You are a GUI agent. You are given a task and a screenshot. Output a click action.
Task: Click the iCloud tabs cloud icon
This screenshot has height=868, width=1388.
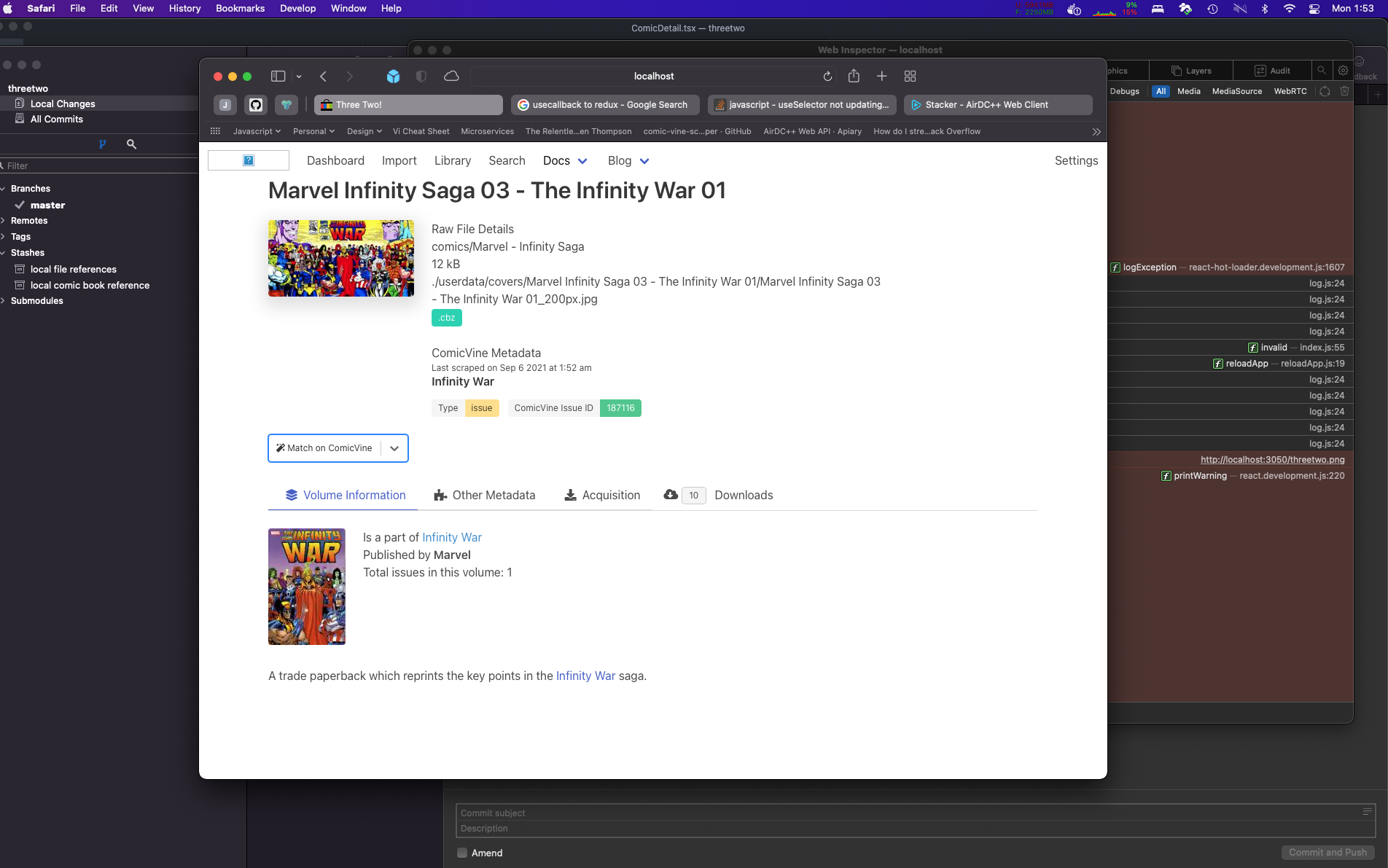(x=451, y=77)
